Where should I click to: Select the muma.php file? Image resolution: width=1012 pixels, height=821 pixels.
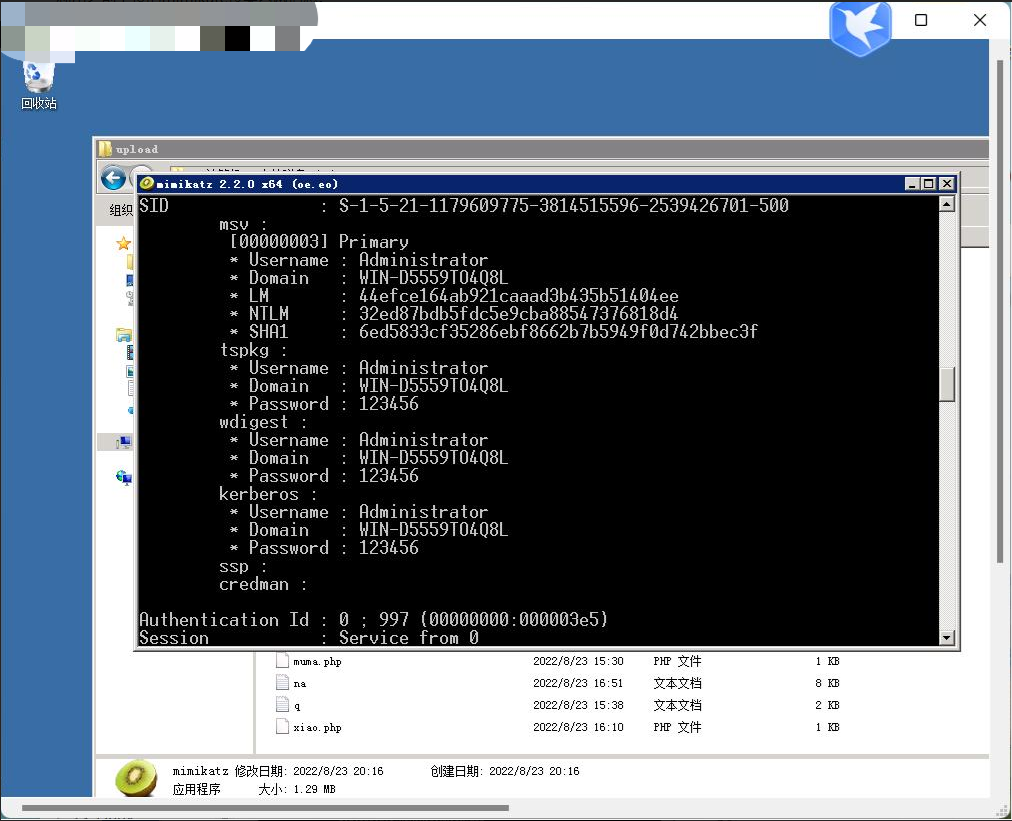(x=317, y=661)
